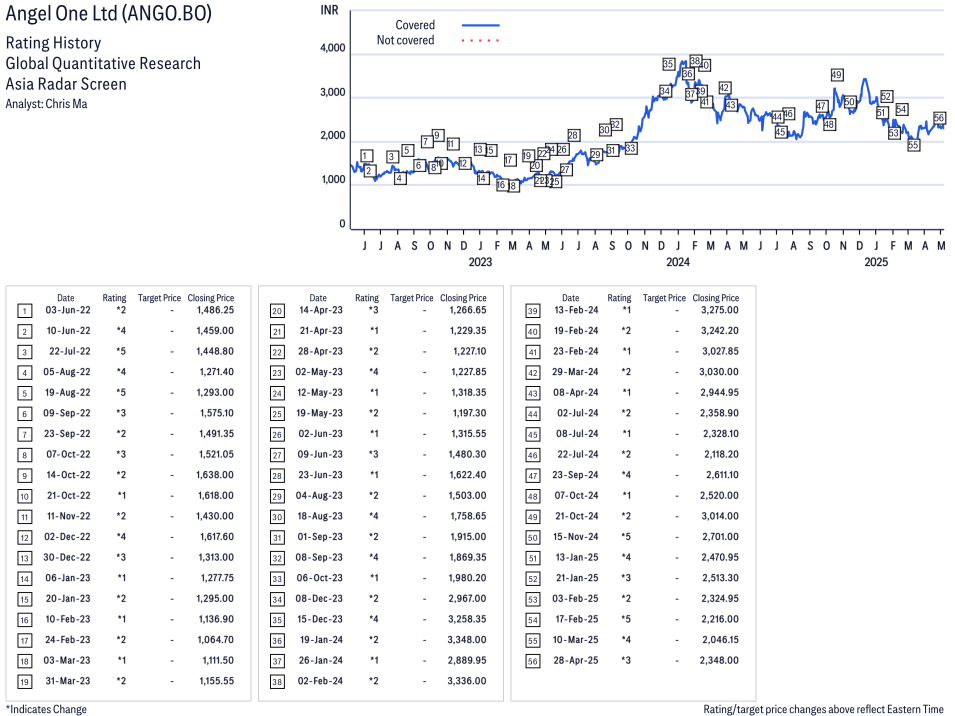Click chart marker 56 on the graph

939,118
